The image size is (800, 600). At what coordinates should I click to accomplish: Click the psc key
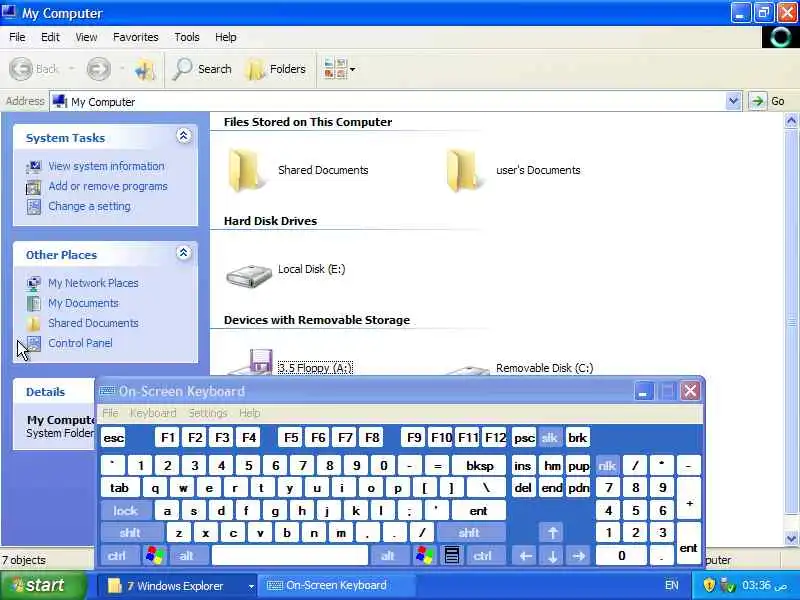pyautogui.click(x=524, y=438)
